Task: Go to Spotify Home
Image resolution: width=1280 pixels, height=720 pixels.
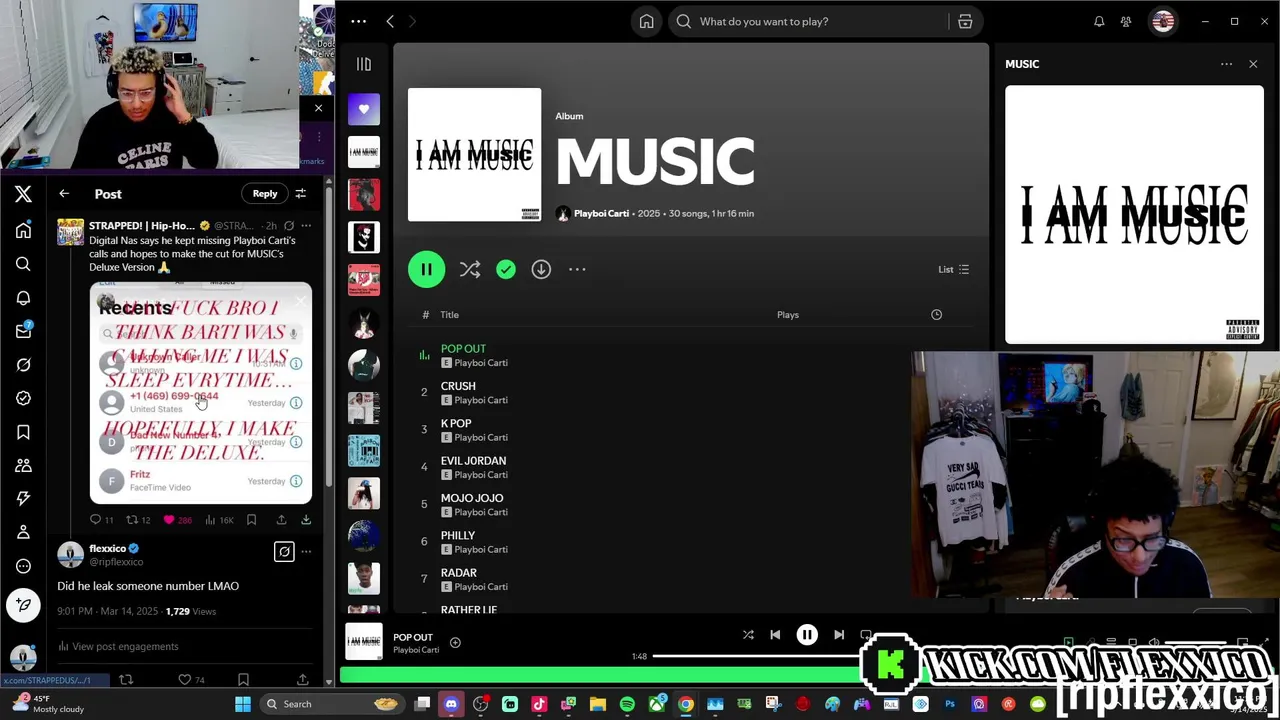Action: coord(647,21)
